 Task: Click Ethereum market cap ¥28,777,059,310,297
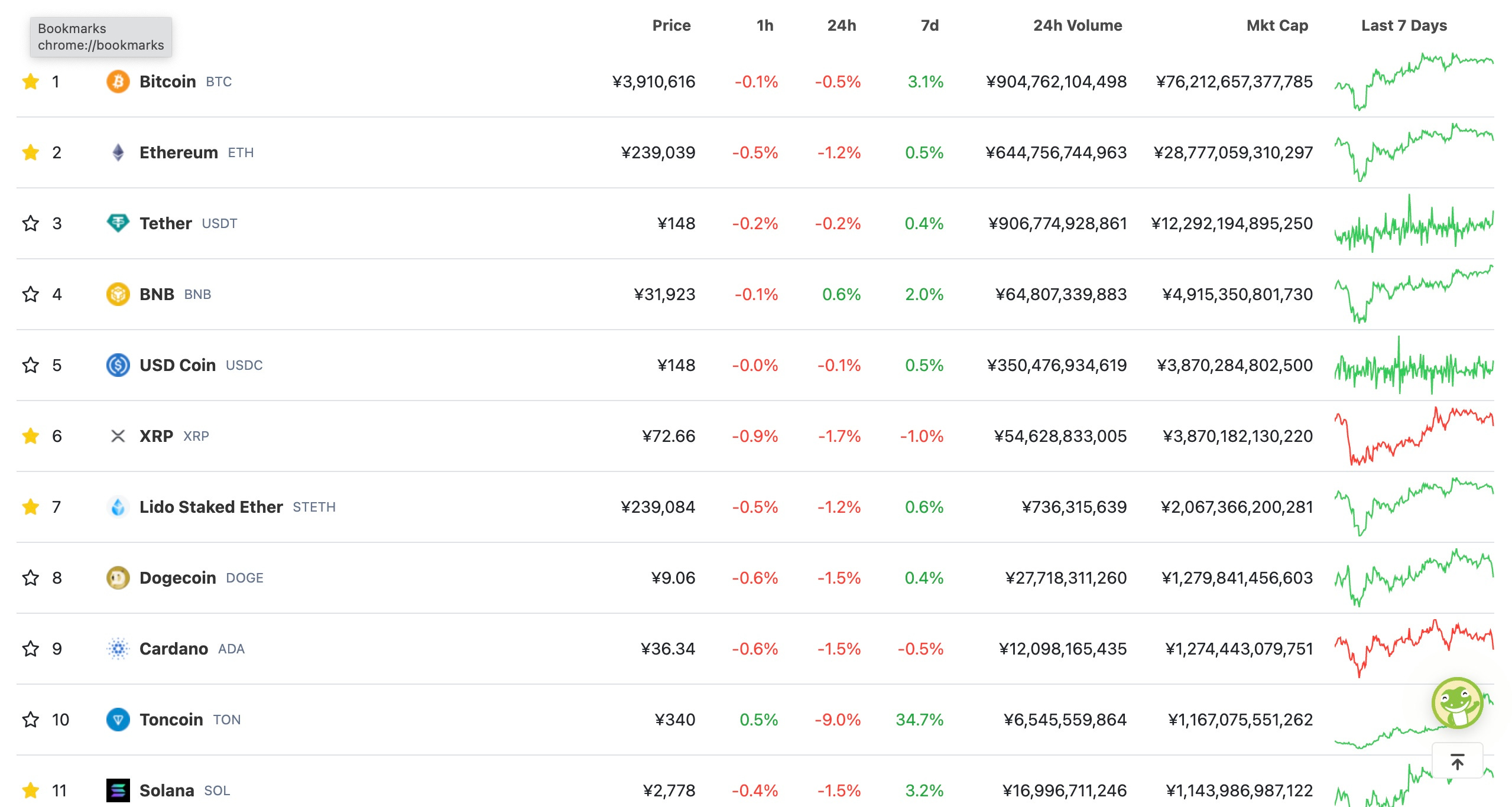tap(1234, 152)
